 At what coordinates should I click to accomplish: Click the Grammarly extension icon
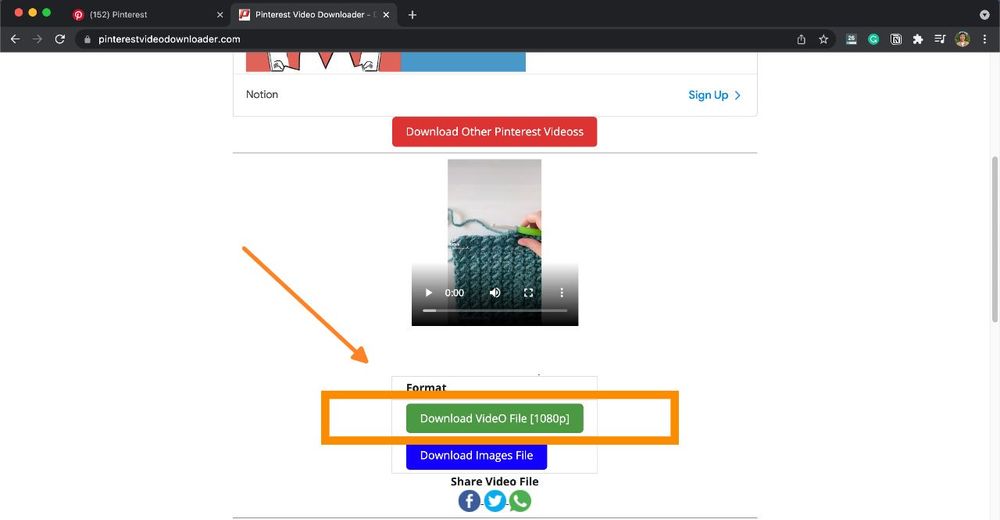873,40
